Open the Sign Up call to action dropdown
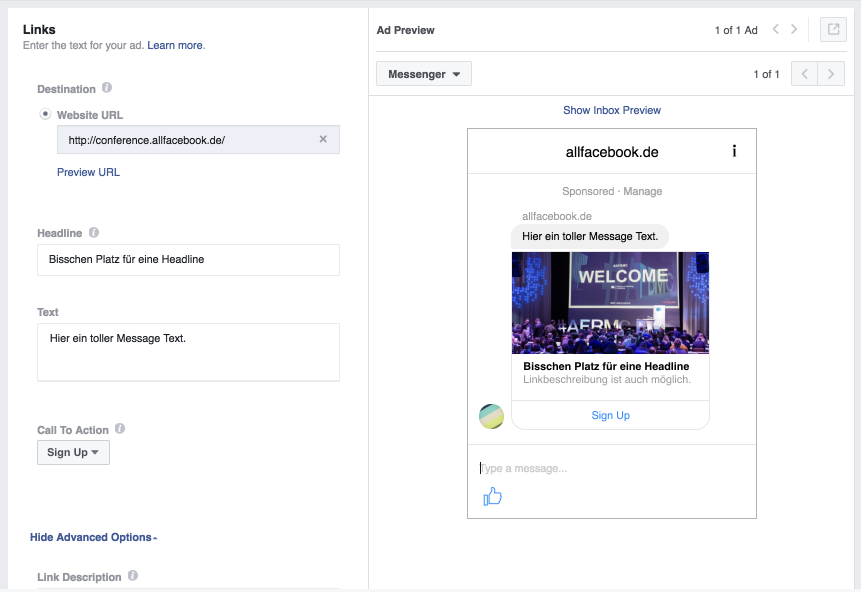The image size is (861, 592). click(74, 453)
